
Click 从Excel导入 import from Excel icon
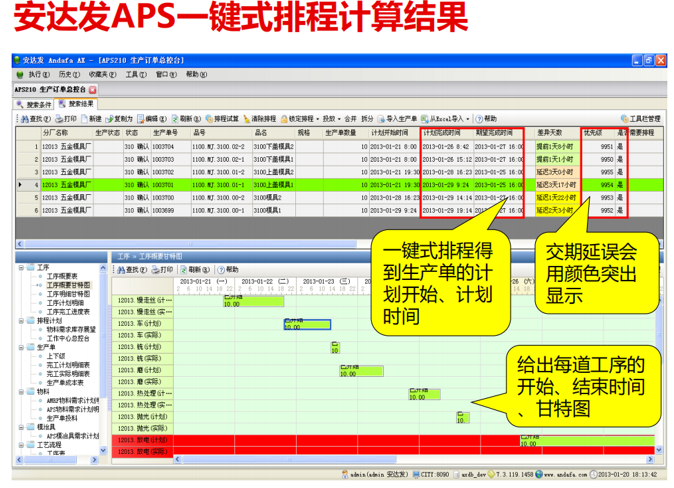pyautogui.click(x=425, y=119)
